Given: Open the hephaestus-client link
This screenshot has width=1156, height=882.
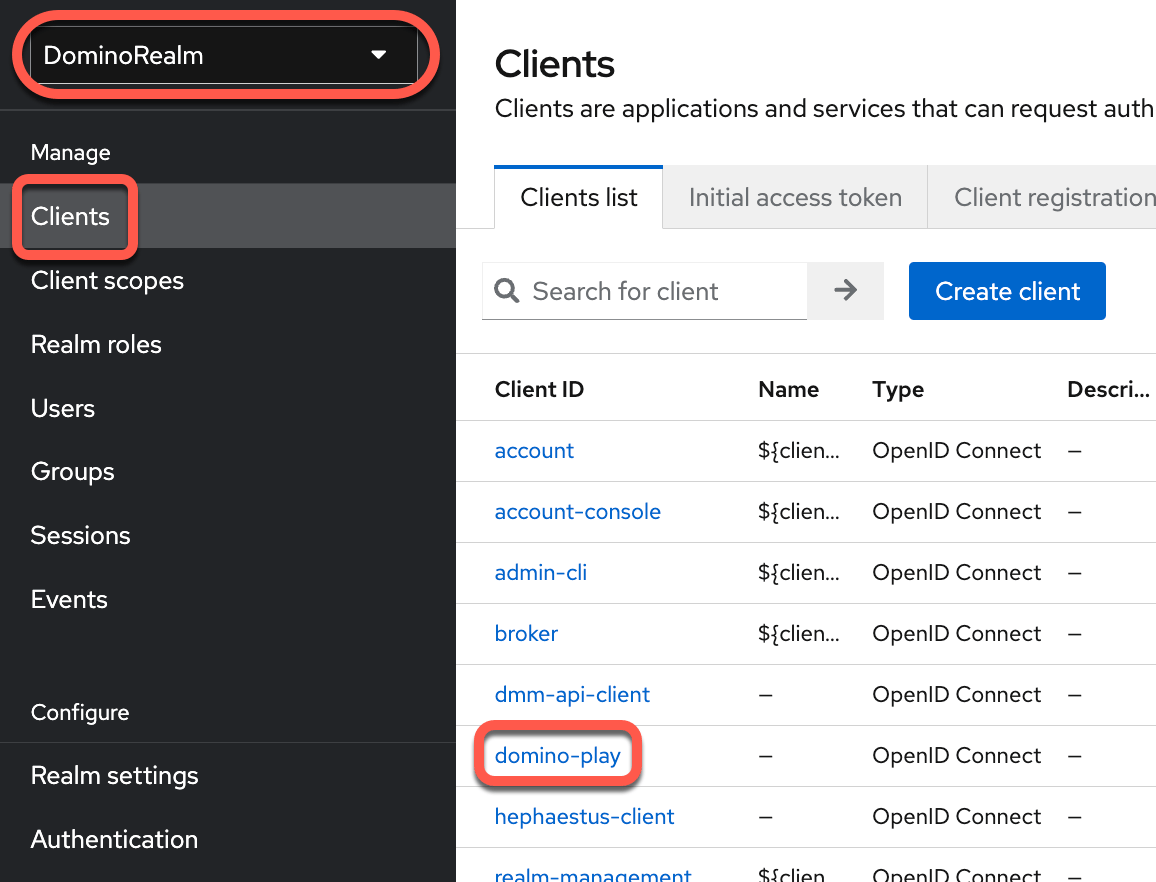Looking at the screenshot, I should (x=584, y=817).
